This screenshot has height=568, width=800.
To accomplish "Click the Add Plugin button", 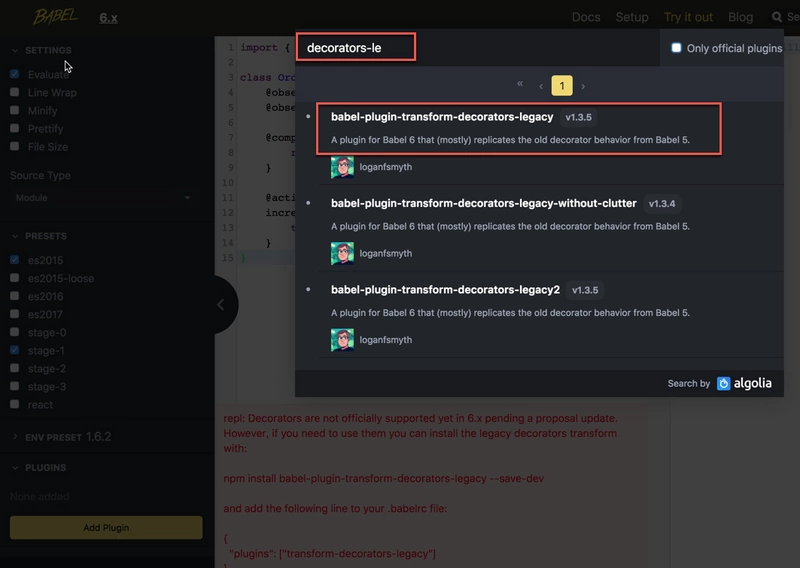I will click(x=106, y=527).
